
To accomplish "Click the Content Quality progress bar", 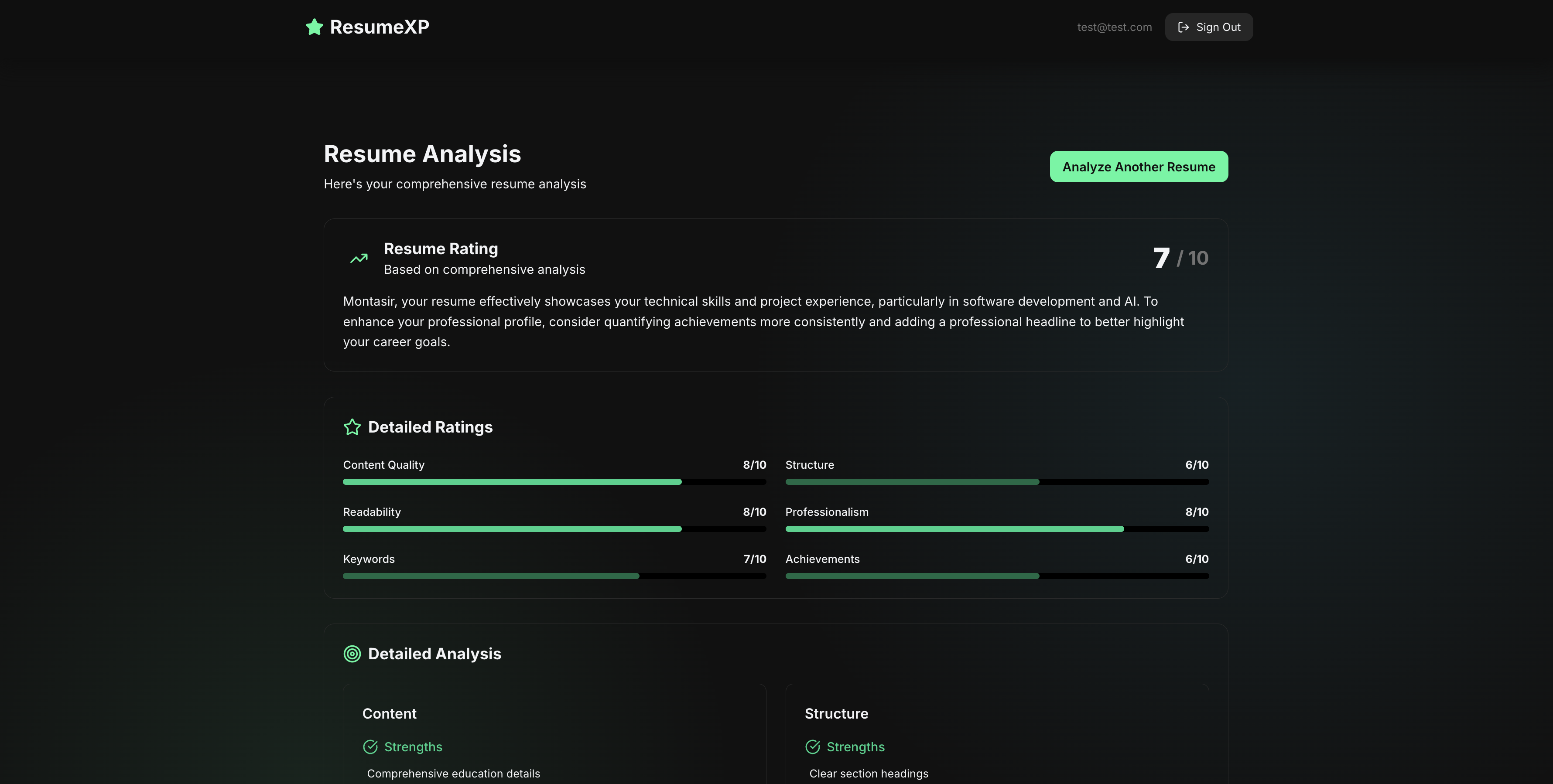I will [x=554, y=482].
